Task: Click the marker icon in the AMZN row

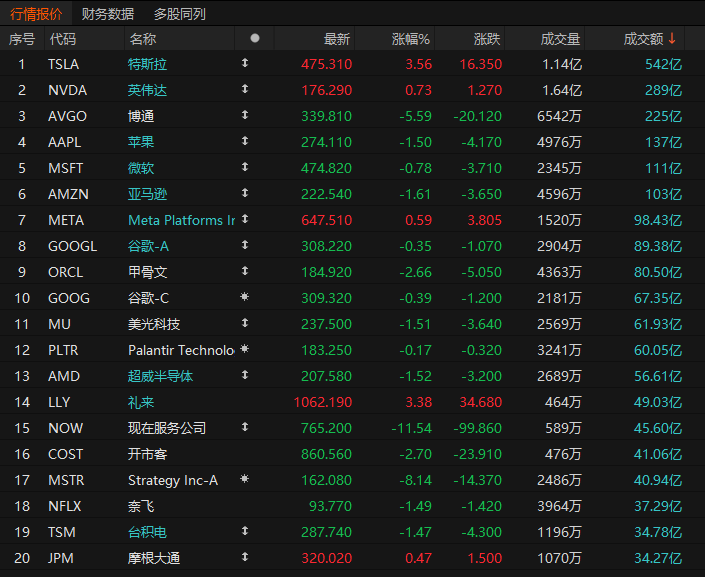Action: (245, 193)
